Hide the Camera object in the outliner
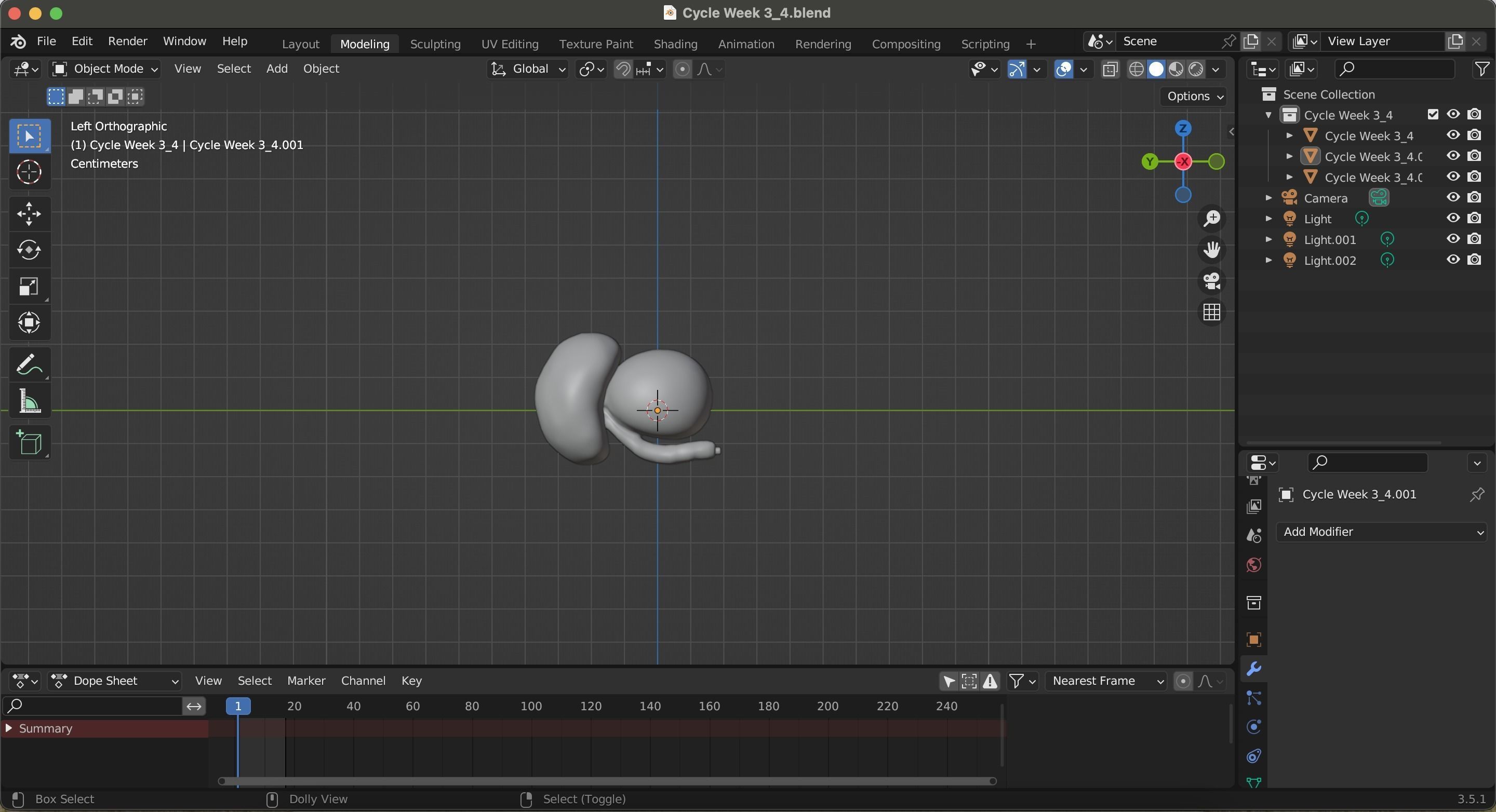 click(x=1453, y=197)
